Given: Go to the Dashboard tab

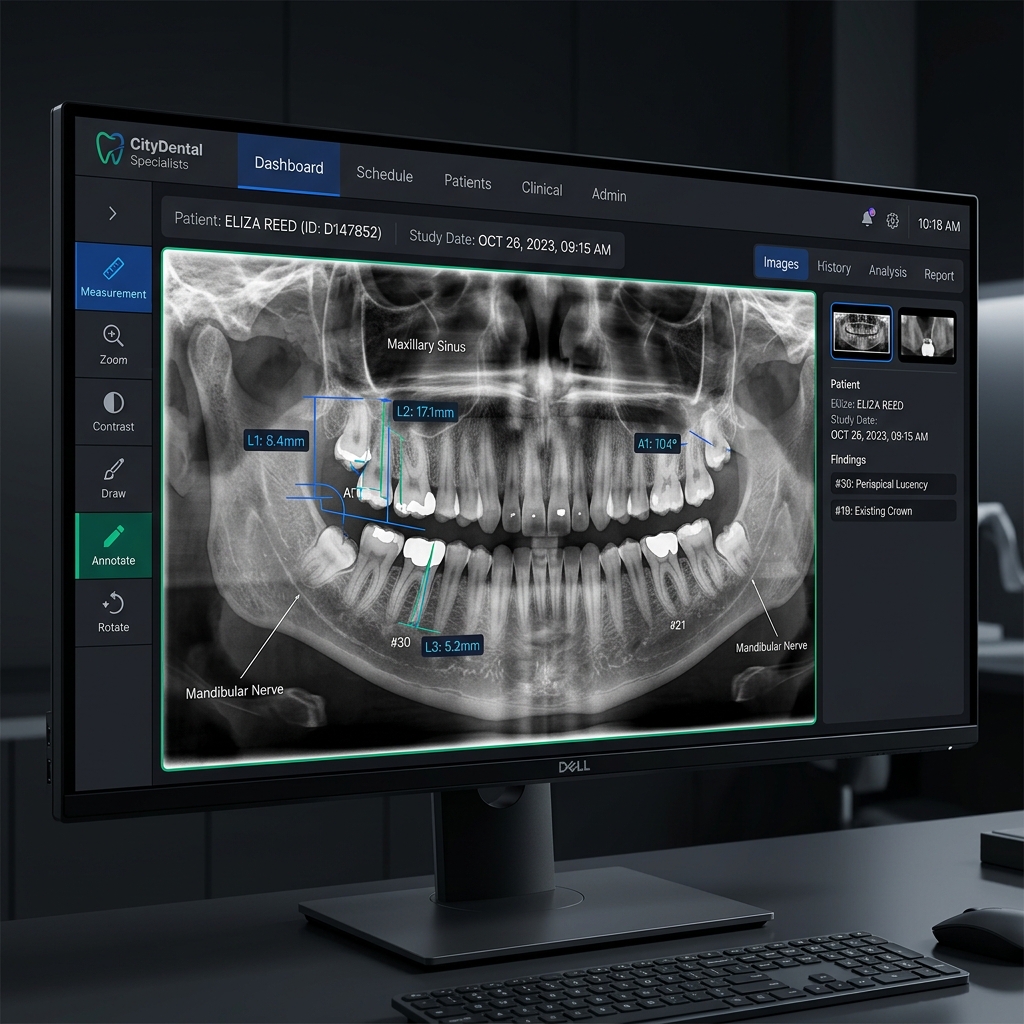Looking at the screenshot, I should [x=289, y=165].
